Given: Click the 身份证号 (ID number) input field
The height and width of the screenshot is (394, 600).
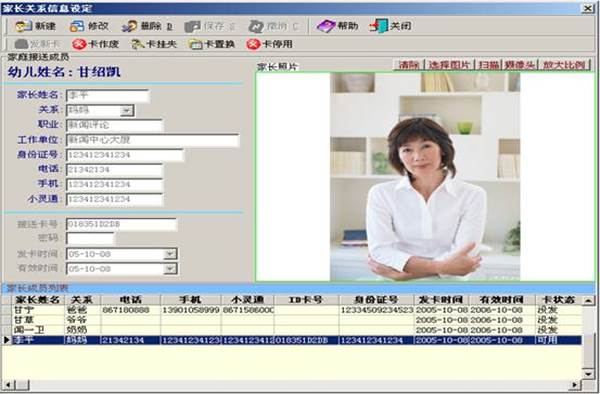Looking at the screenshot, I should point(125,155).
